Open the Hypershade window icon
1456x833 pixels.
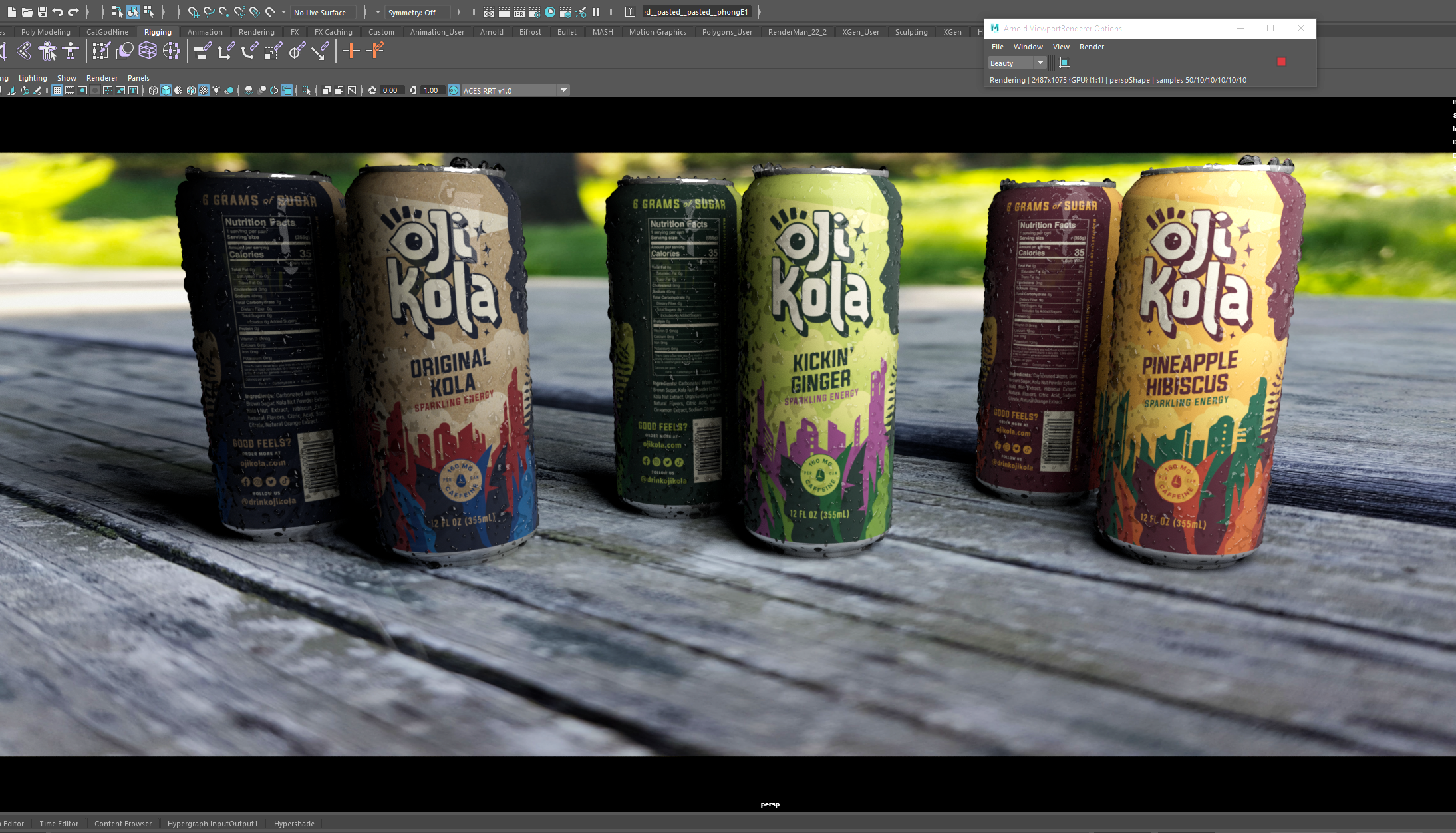(550, 12)
